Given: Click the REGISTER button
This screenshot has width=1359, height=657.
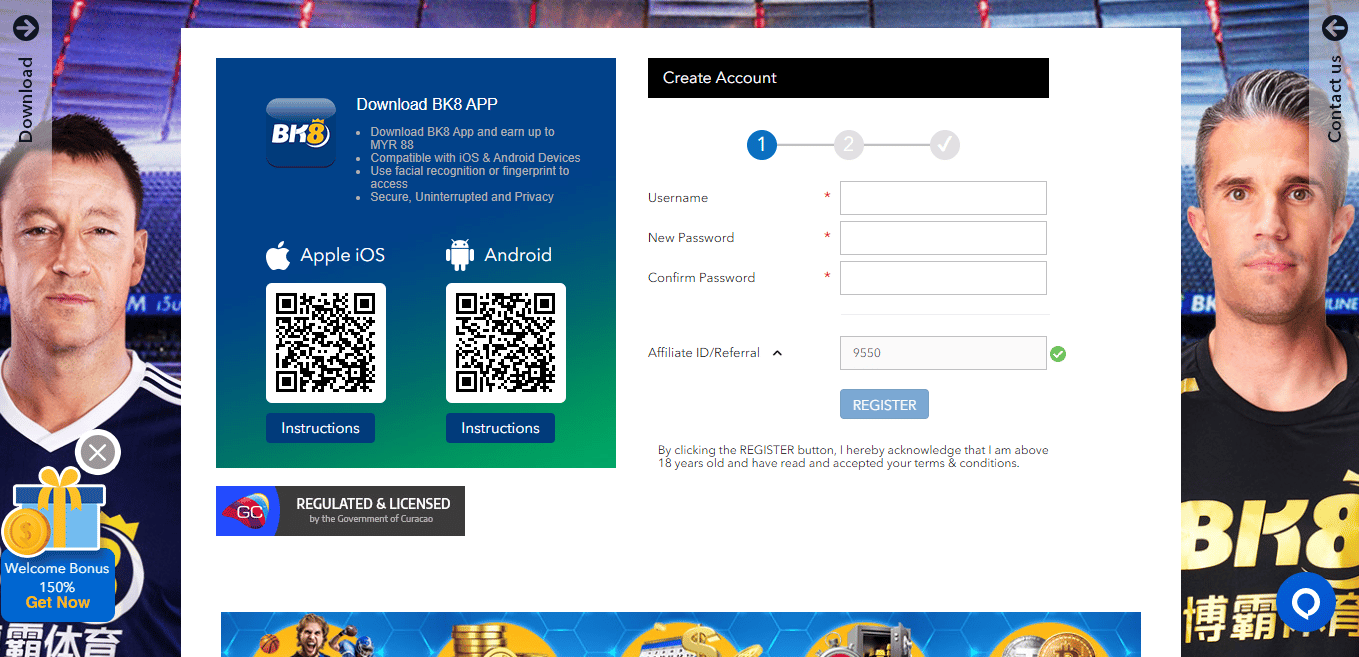Looking at the screenshot, I should coord(884,404).
